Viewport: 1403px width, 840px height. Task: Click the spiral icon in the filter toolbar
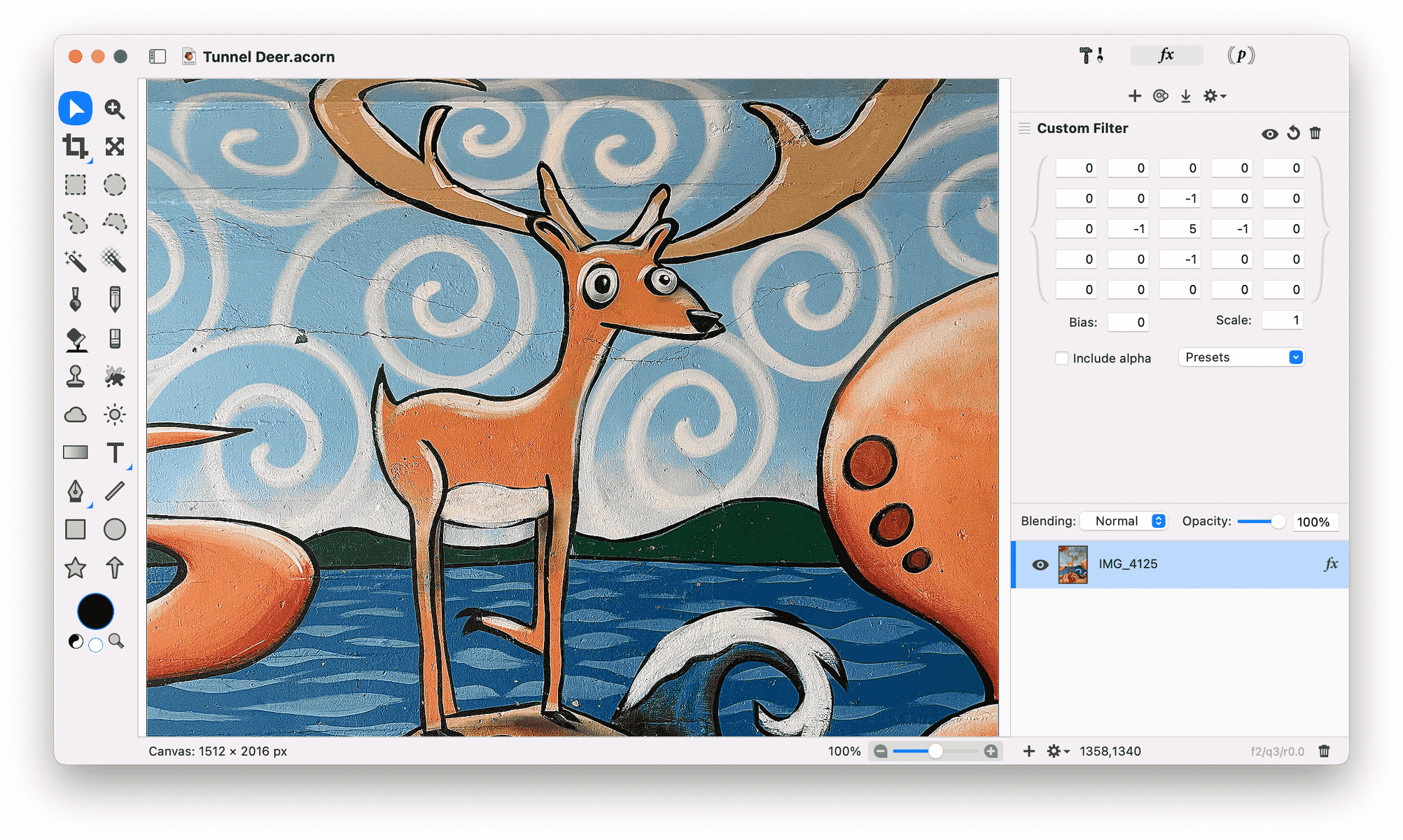click(1161, 96)
